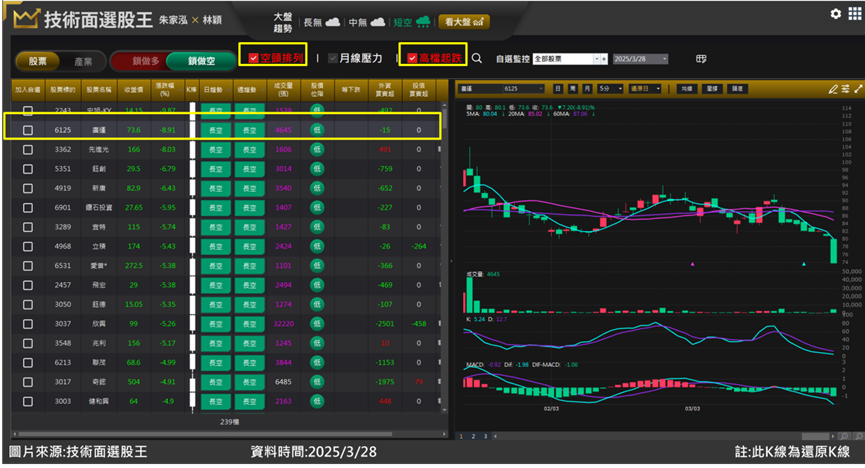Image resolution: width=865 pixels, height=468 pixels.
Task: Click the 中無 cloud trend icon
Action: 377,22
